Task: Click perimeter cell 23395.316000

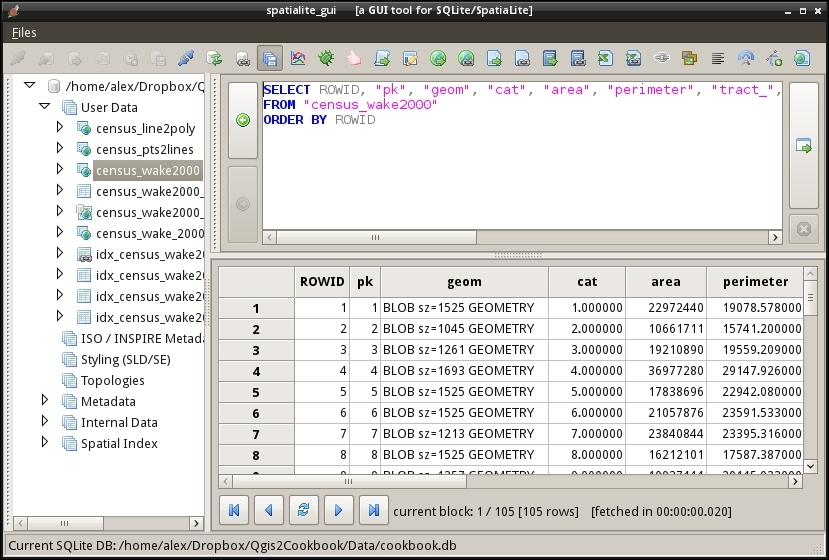Action: point(755,434)
